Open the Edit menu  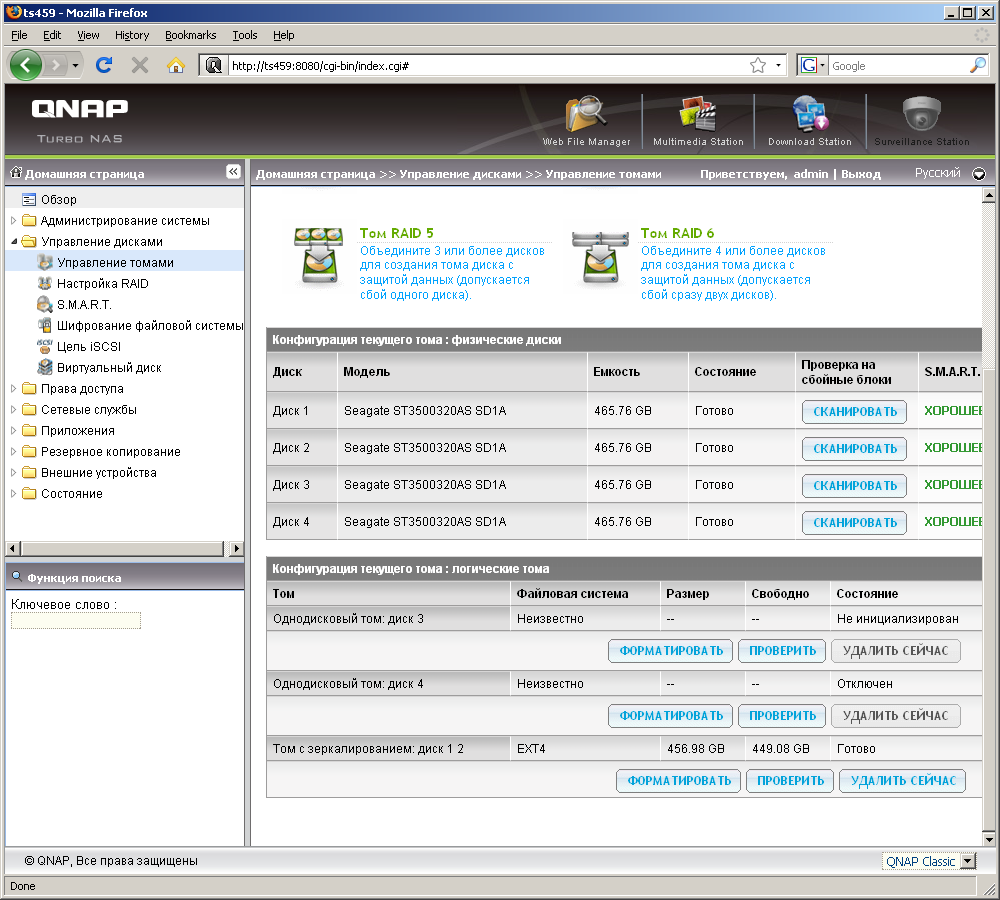point(52,35)
